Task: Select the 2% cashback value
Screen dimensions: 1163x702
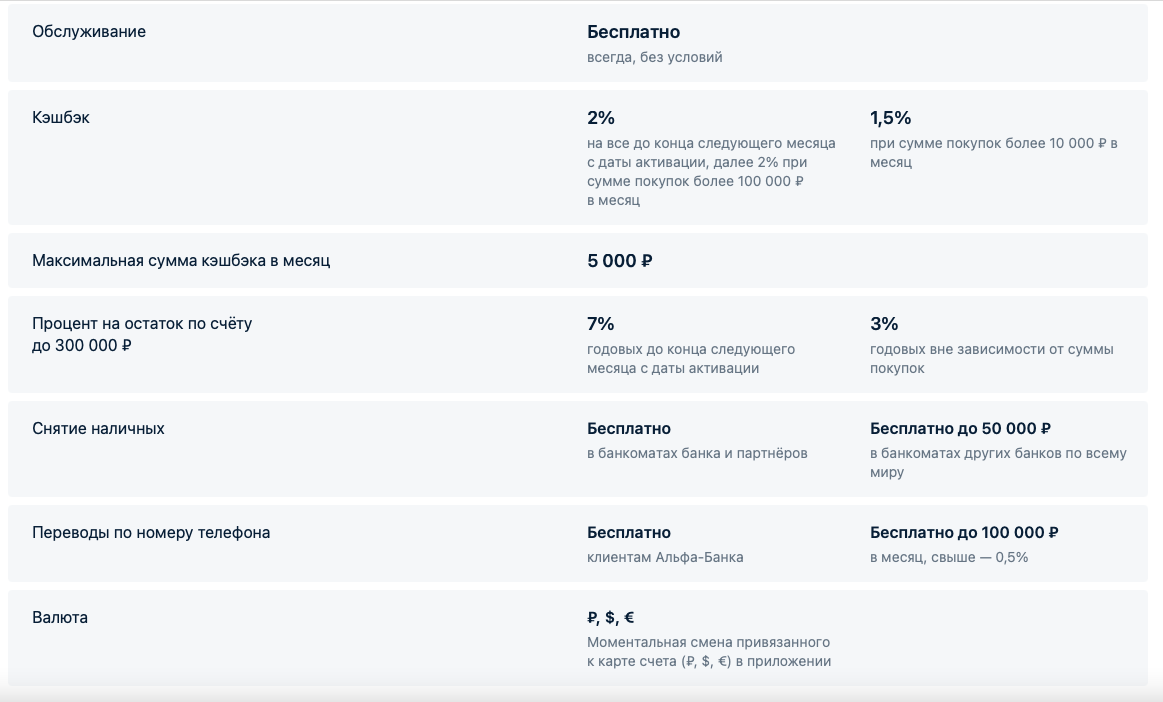Action: coord(601,118)
